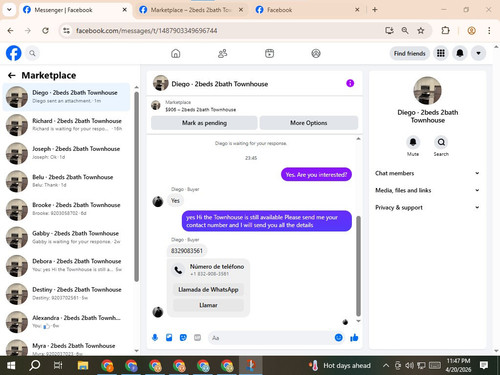Image resolution: width=500 pixels, height=375 pixels.
Task: Open the Friends icon in top navigation
Action: 222,53
